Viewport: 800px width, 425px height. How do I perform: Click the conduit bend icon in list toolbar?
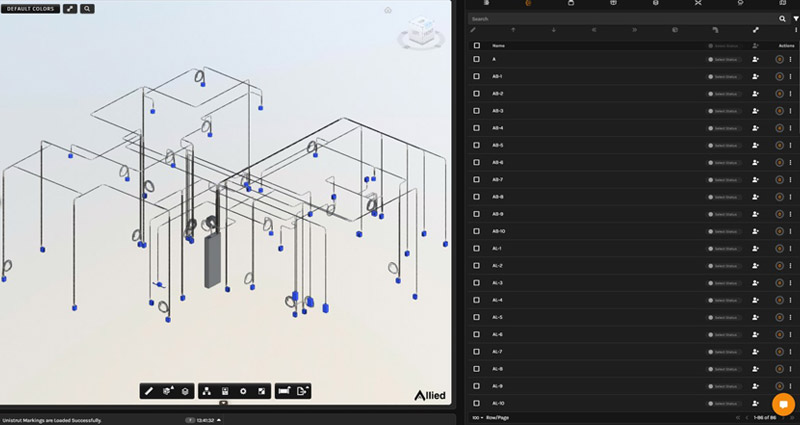[x=715, y=30]
